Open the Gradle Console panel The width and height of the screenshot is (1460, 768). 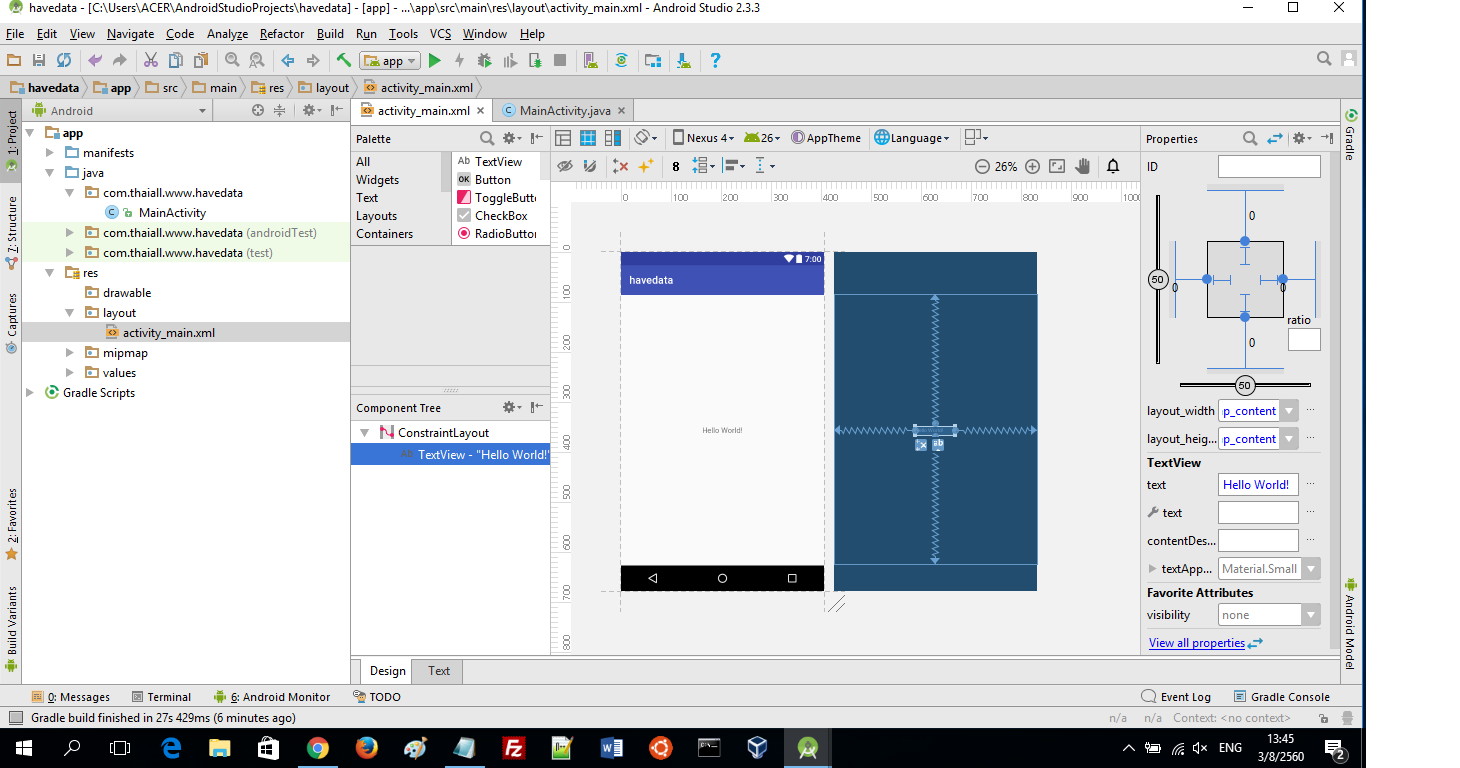[x=1282, y=697]
